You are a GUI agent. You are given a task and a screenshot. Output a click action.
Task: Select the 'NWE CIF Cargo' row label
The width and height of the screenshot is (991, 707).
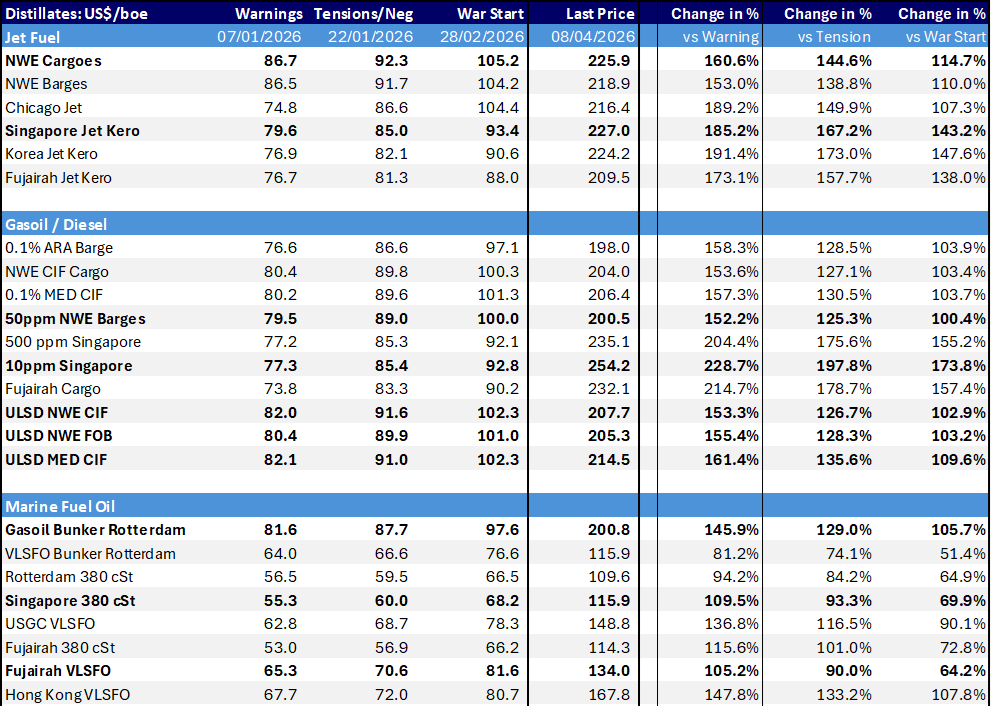point(57,272)
